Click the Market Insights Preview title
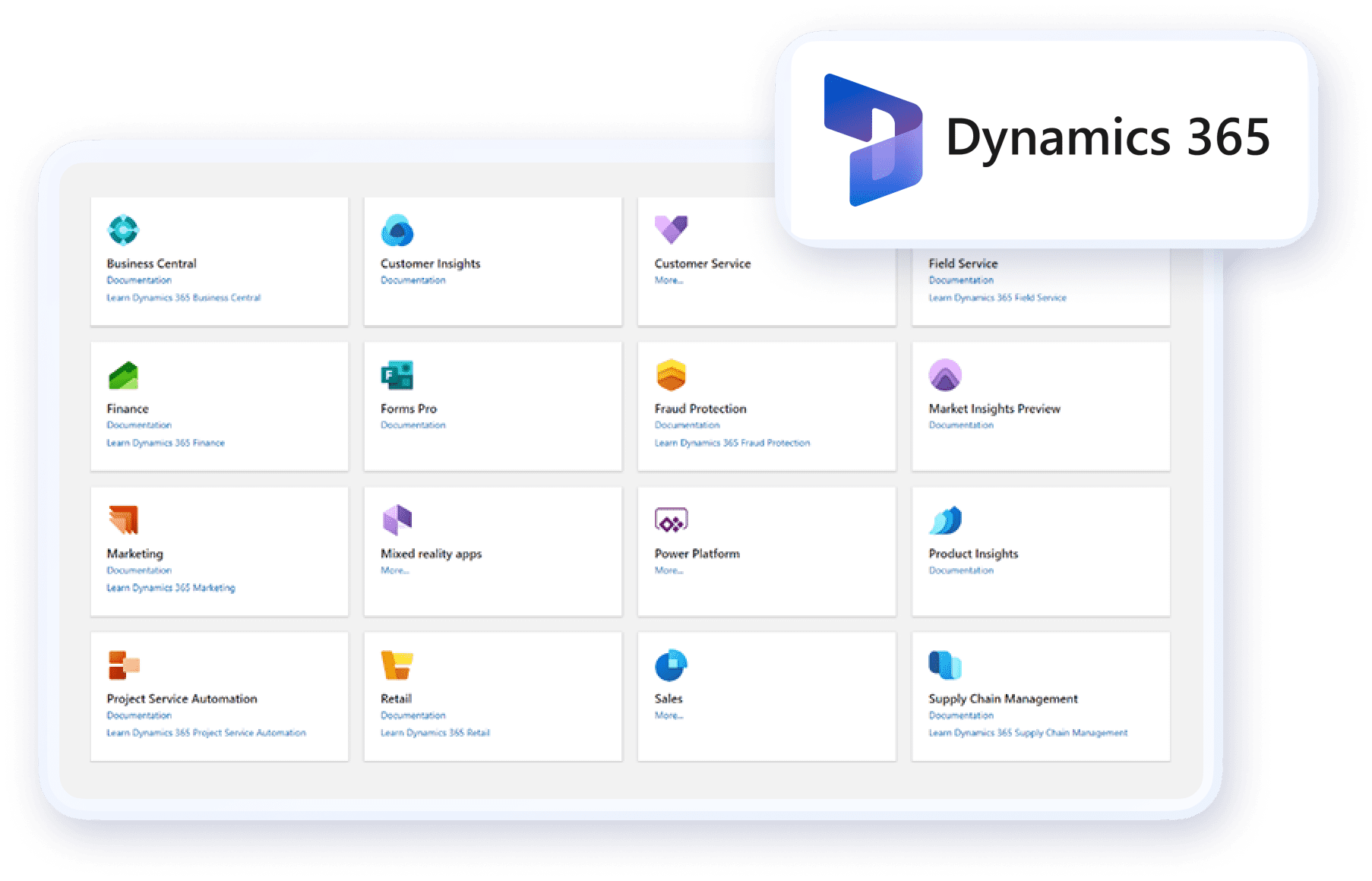Screen dimensions: 1372x881 (x=994, y=409)
